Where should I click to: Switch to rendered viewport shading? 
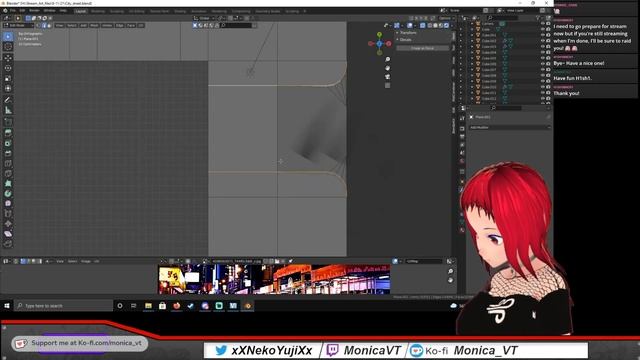446,25
